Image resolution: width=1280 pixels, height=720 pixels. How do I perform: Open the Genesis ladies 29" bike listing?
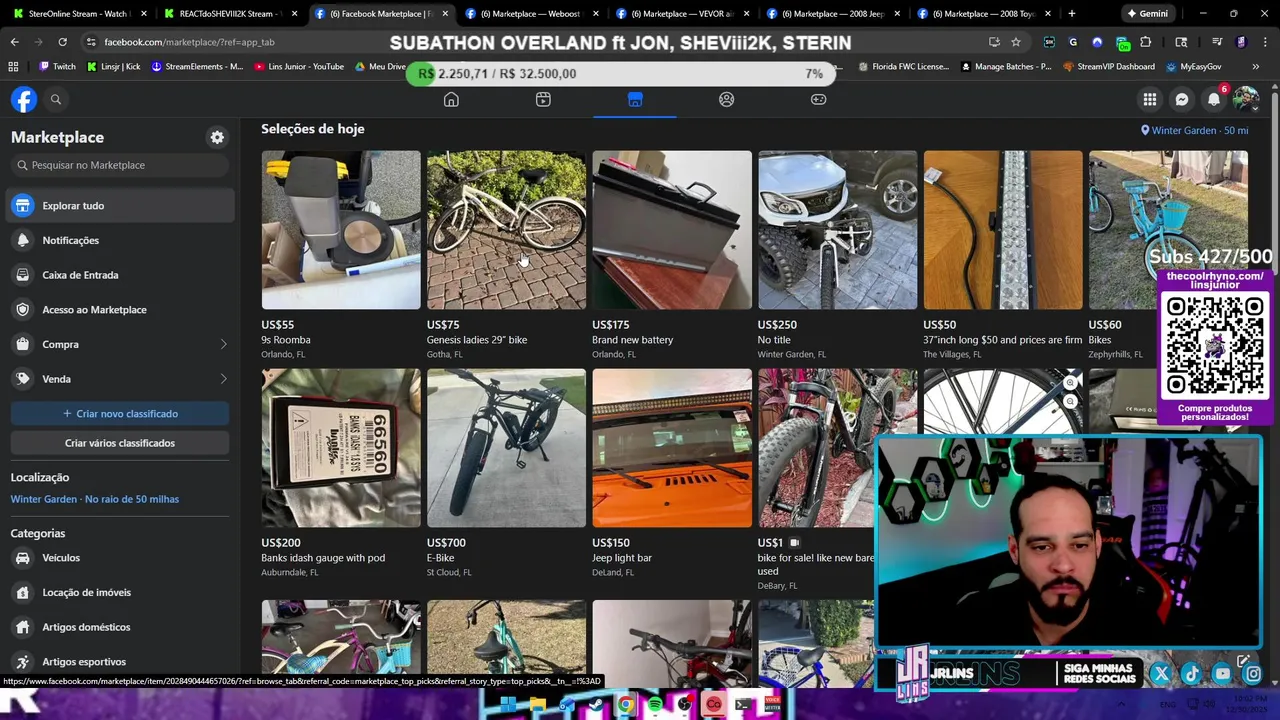click(x=506, y=230)
